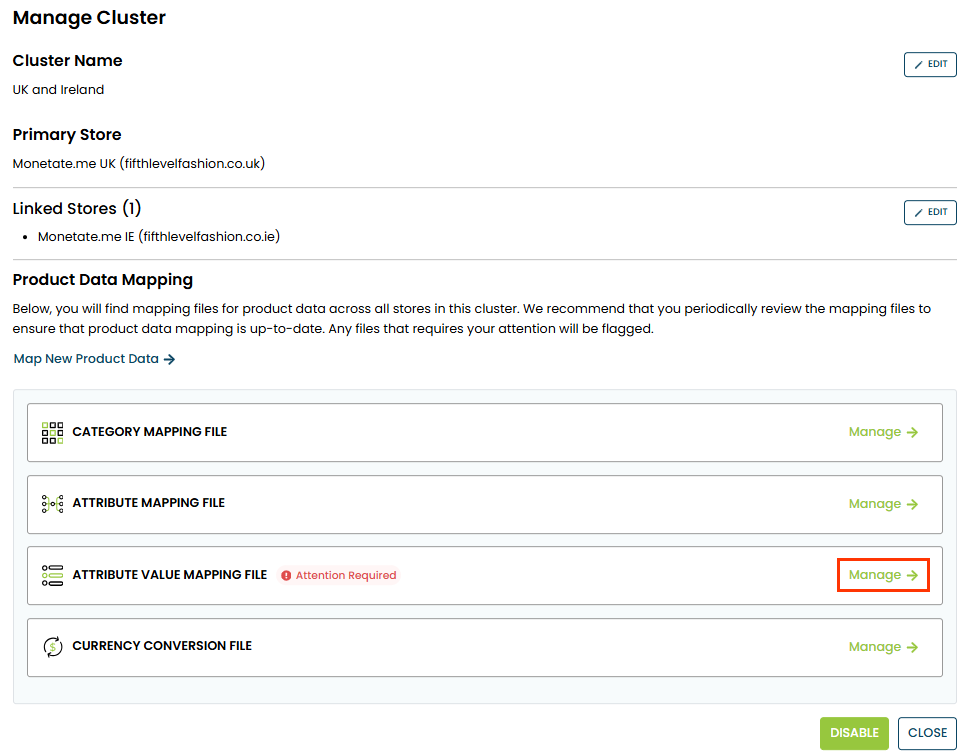Disable this cluster

854,733
